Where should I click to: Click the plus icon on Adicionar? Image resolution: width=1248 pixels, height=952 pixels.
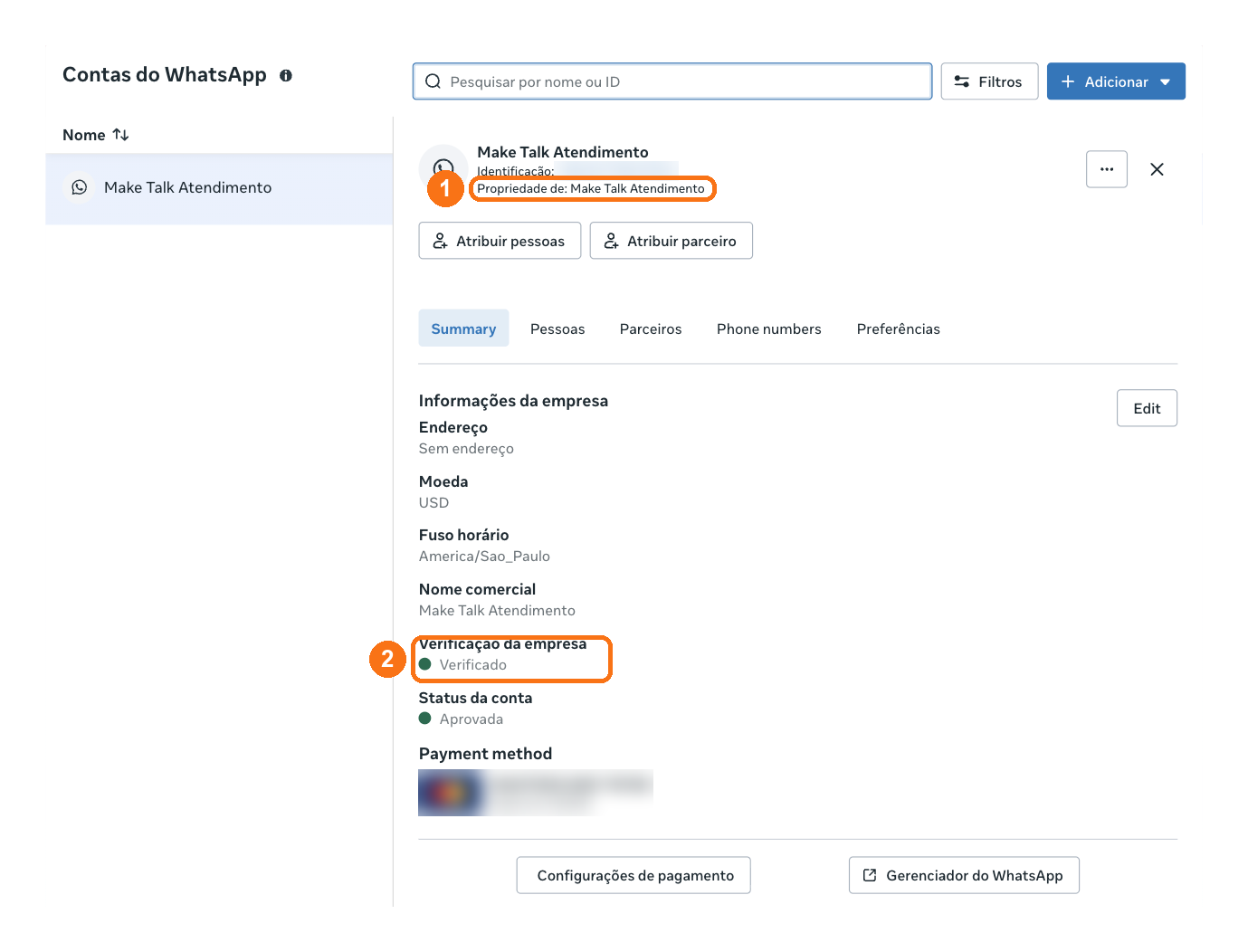coord(1068,81)
